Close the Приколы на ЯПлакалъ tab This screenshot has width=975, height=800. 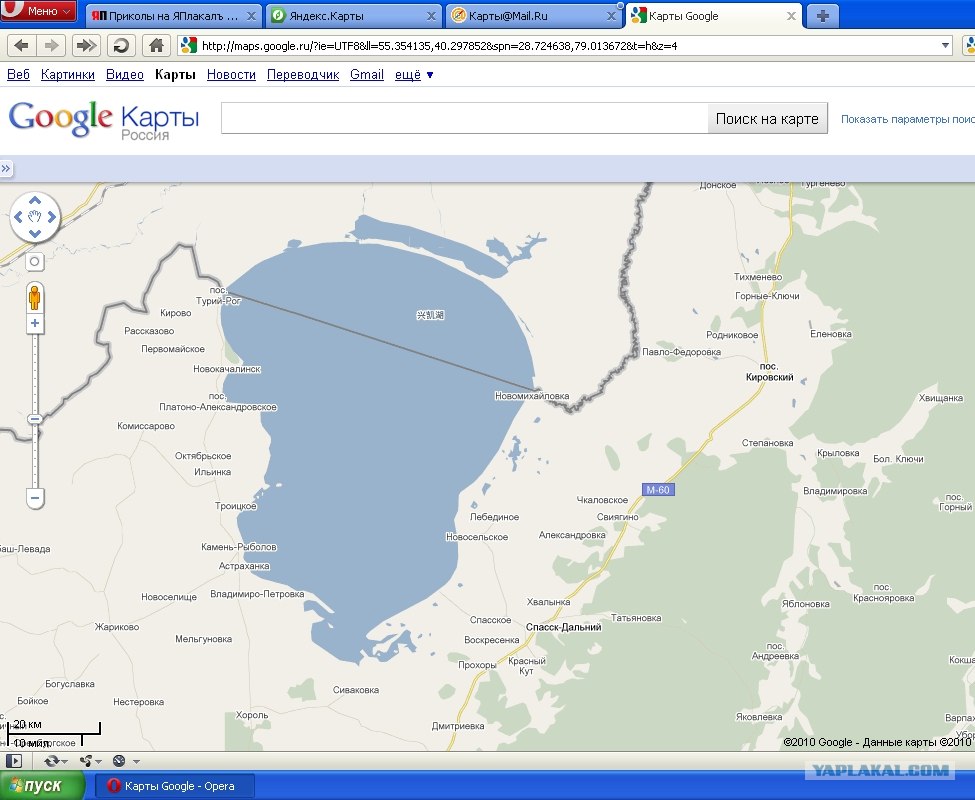coord(251,16)
